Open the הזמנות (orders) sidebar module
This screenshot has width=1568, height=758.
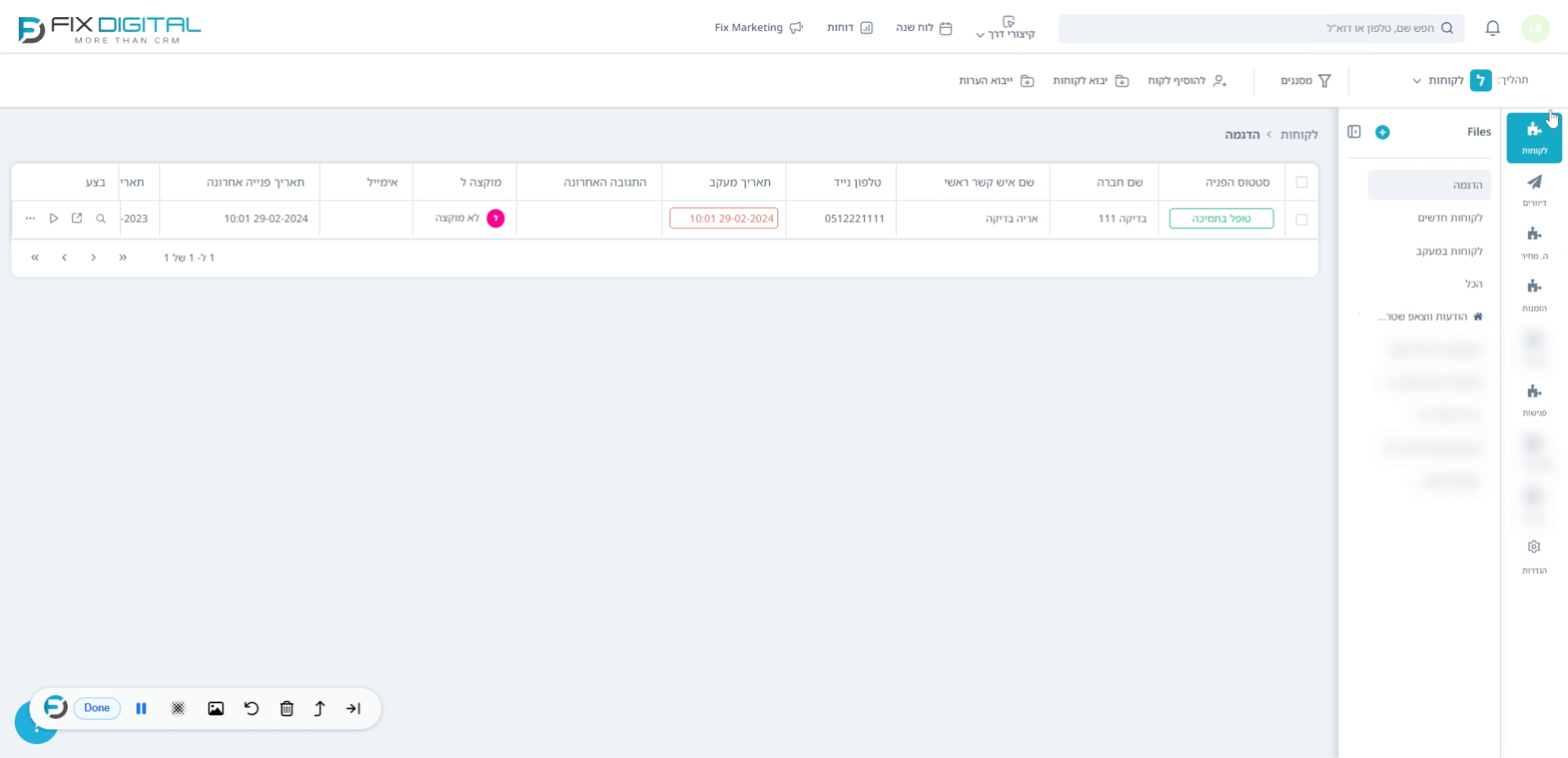[1535, 295]
